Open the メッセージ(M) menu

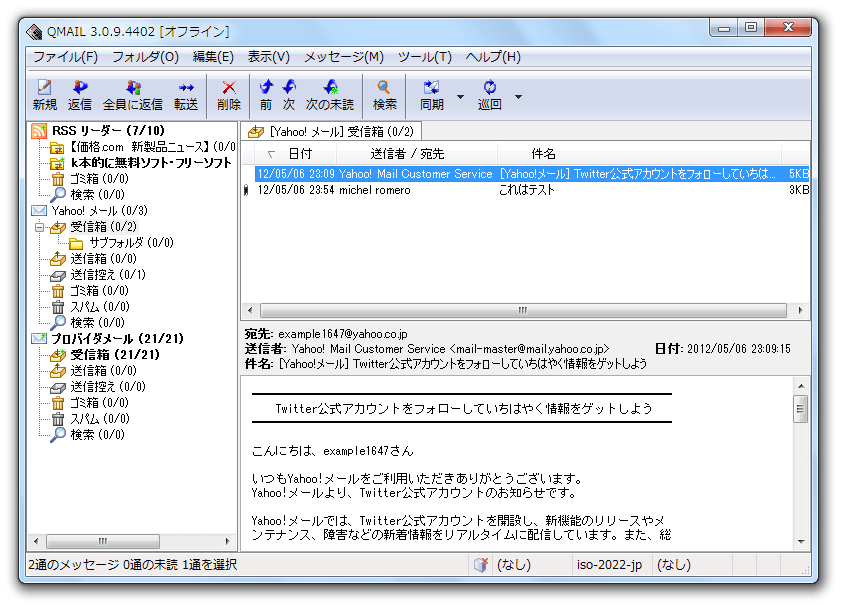[344, 57]
